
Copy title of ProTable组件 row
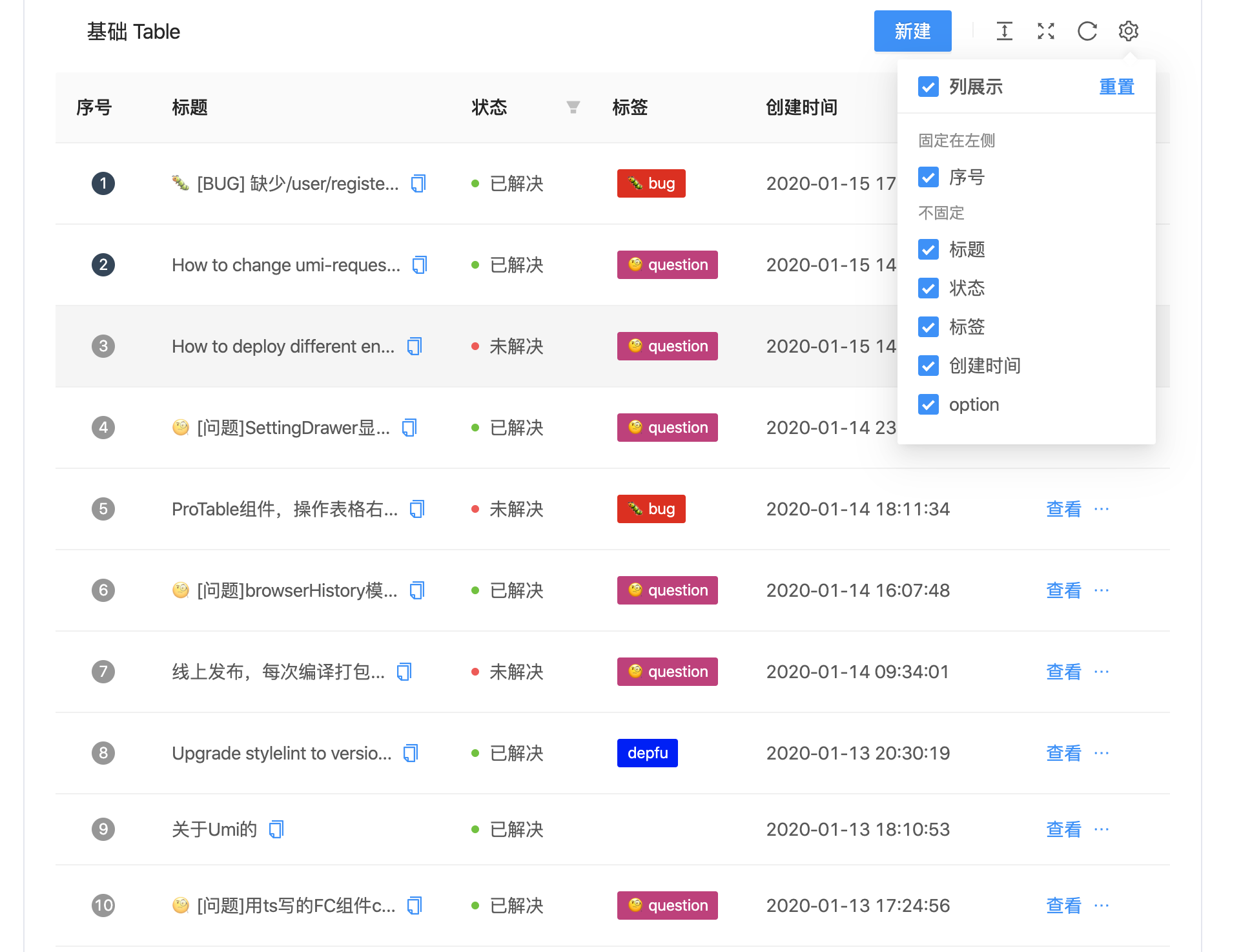417,510
